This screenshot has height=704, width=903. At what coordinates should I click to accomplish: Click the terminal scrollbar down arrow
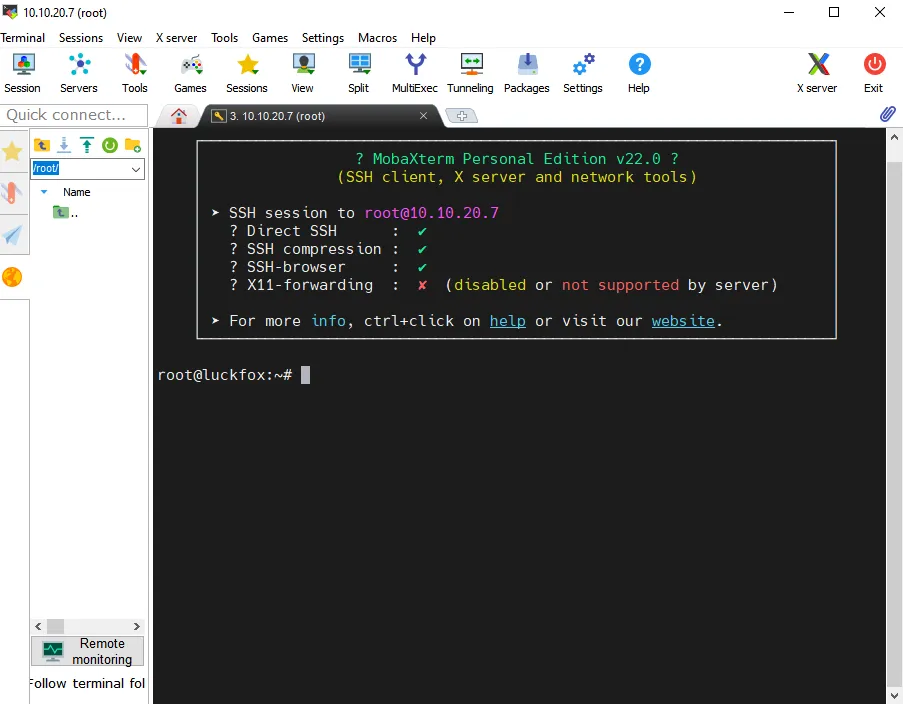tap(894, 695)
